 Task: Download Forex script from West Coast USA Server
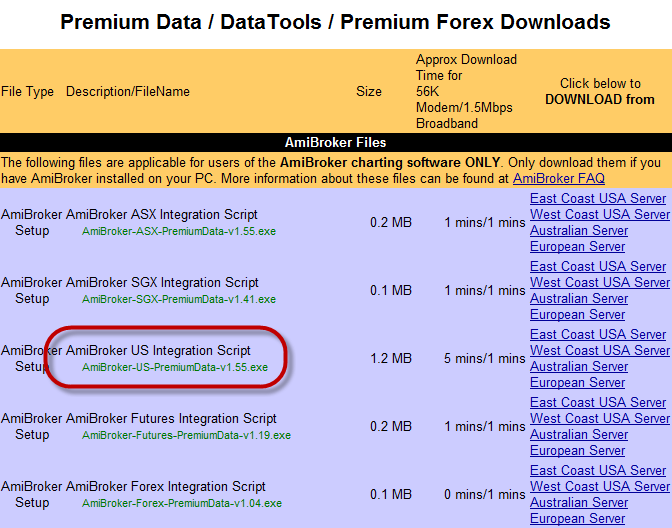[600, 487]
